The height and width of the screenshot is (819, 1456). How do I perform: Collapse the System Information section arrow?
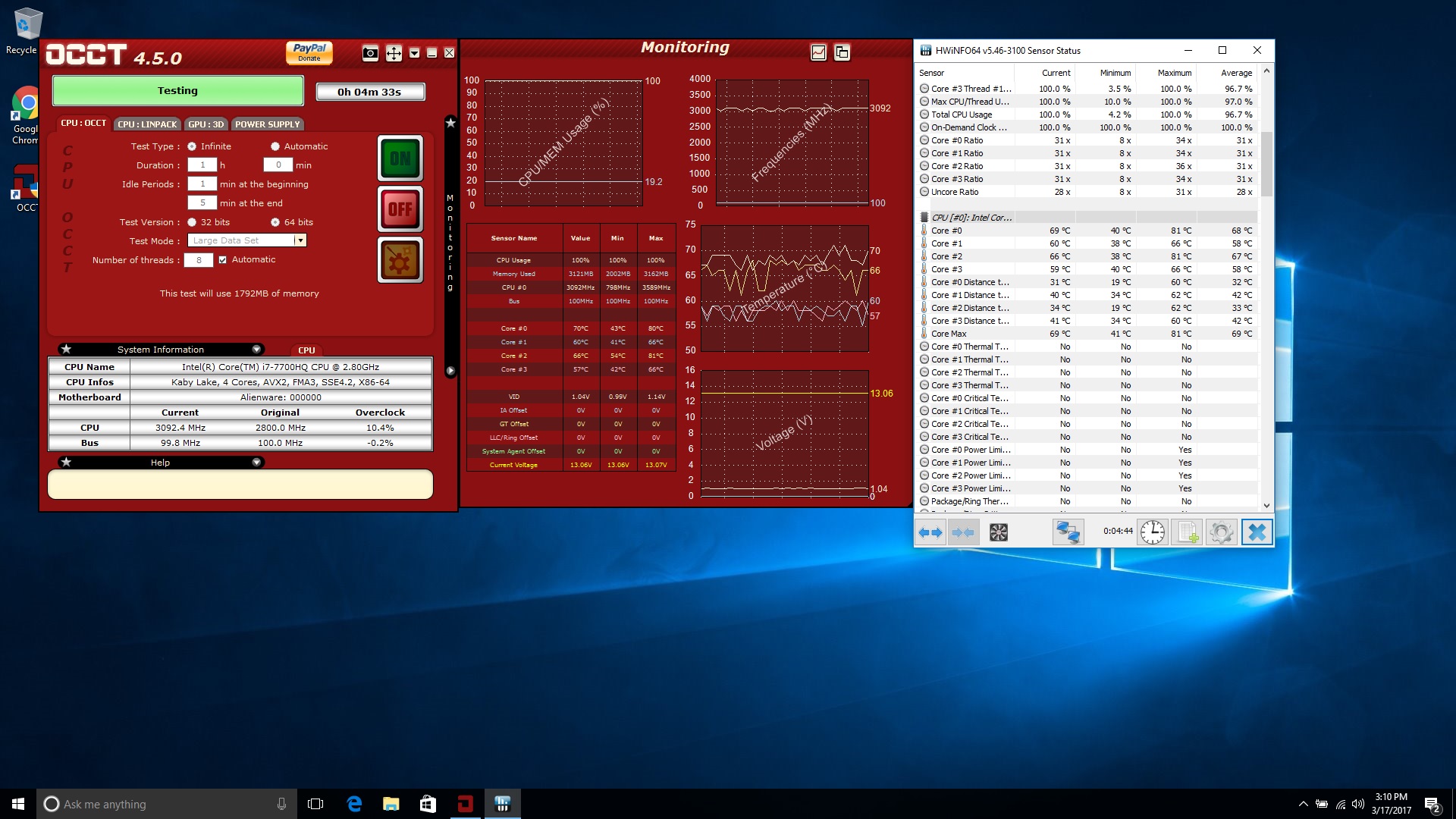coord(256,350)
